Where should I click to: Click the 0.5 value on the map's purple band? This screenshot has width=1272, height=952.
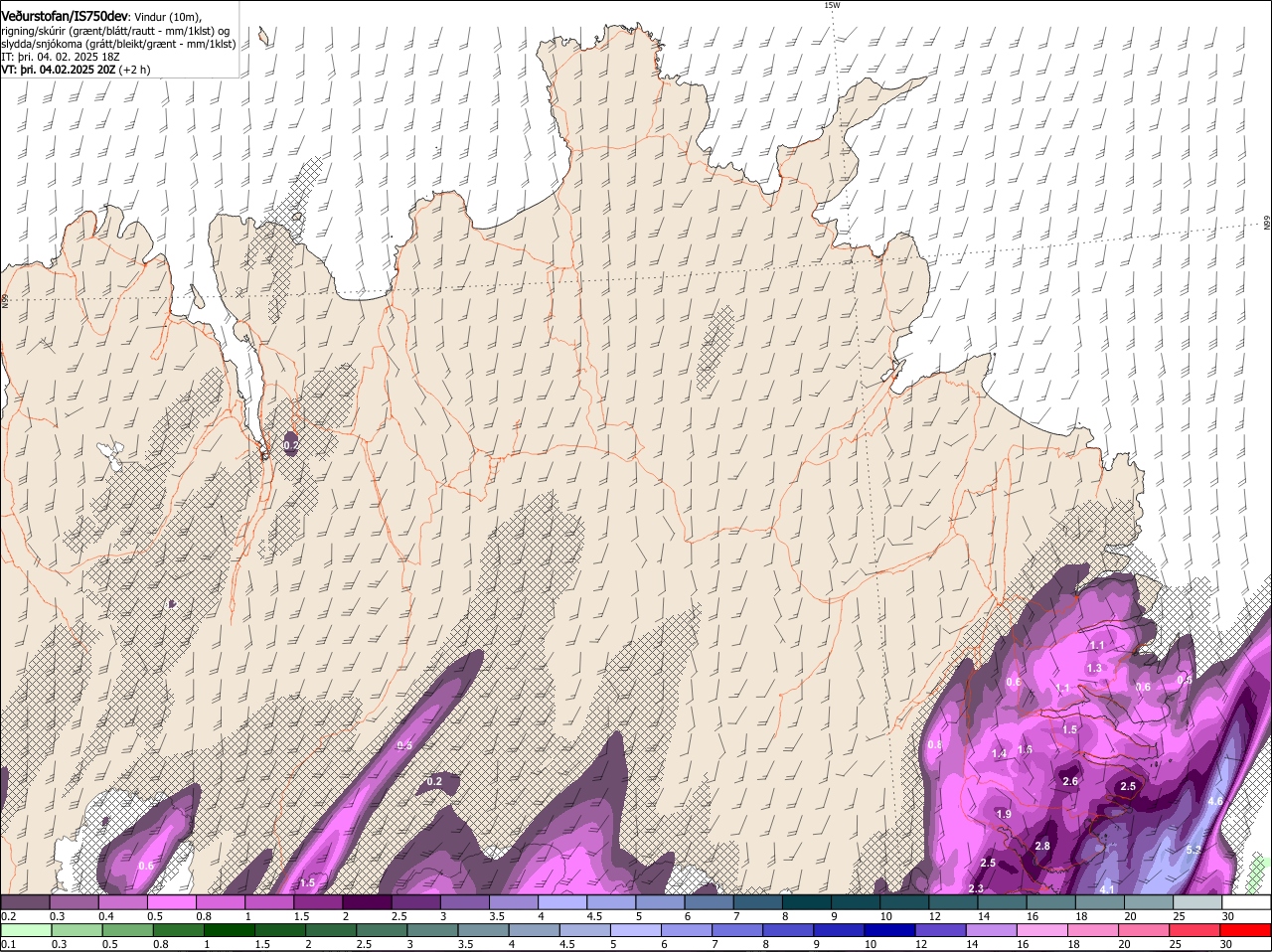(x=404, y=745)
